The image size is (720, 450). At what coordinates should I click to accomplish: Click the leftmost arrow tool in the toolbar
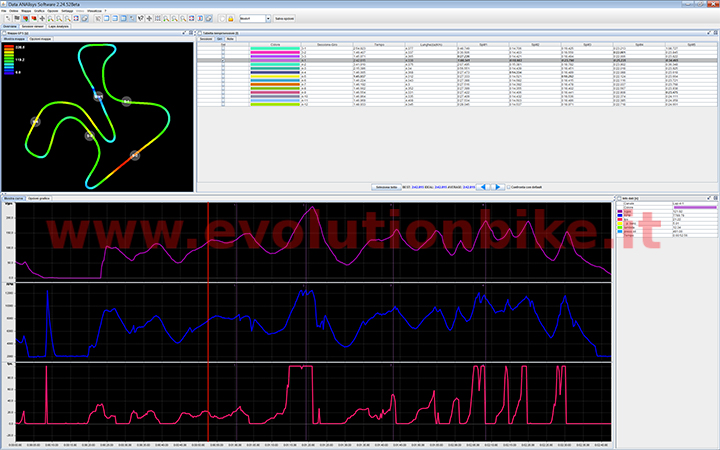tap(6, 18)
